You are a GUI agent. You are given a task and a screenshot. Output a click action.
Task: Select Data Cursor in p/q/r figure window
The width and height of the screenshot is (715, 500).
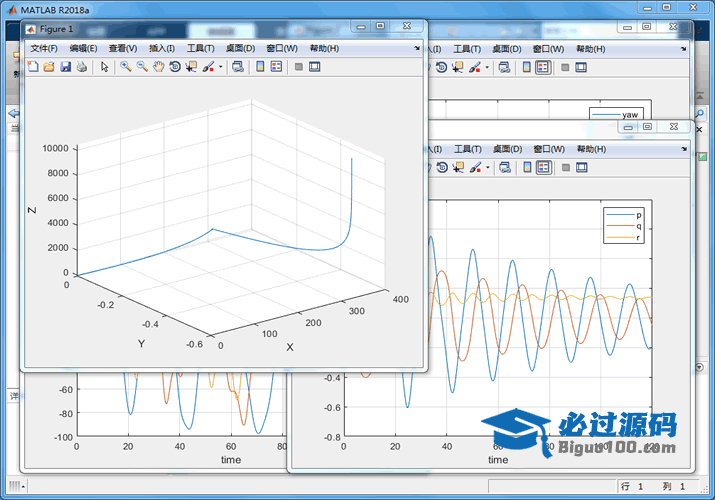[x=458, y=167]
